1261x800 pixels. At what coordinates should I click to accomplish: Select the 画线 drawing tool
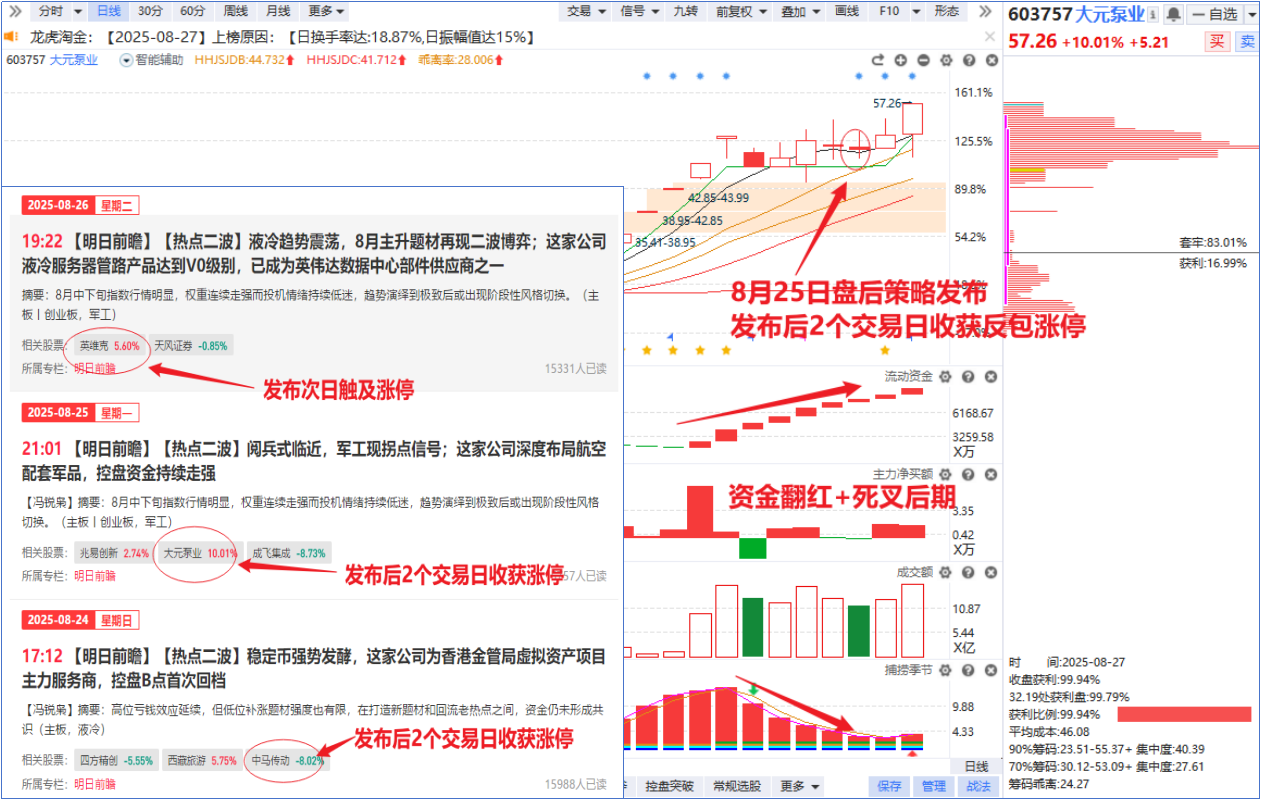point(847,11)
